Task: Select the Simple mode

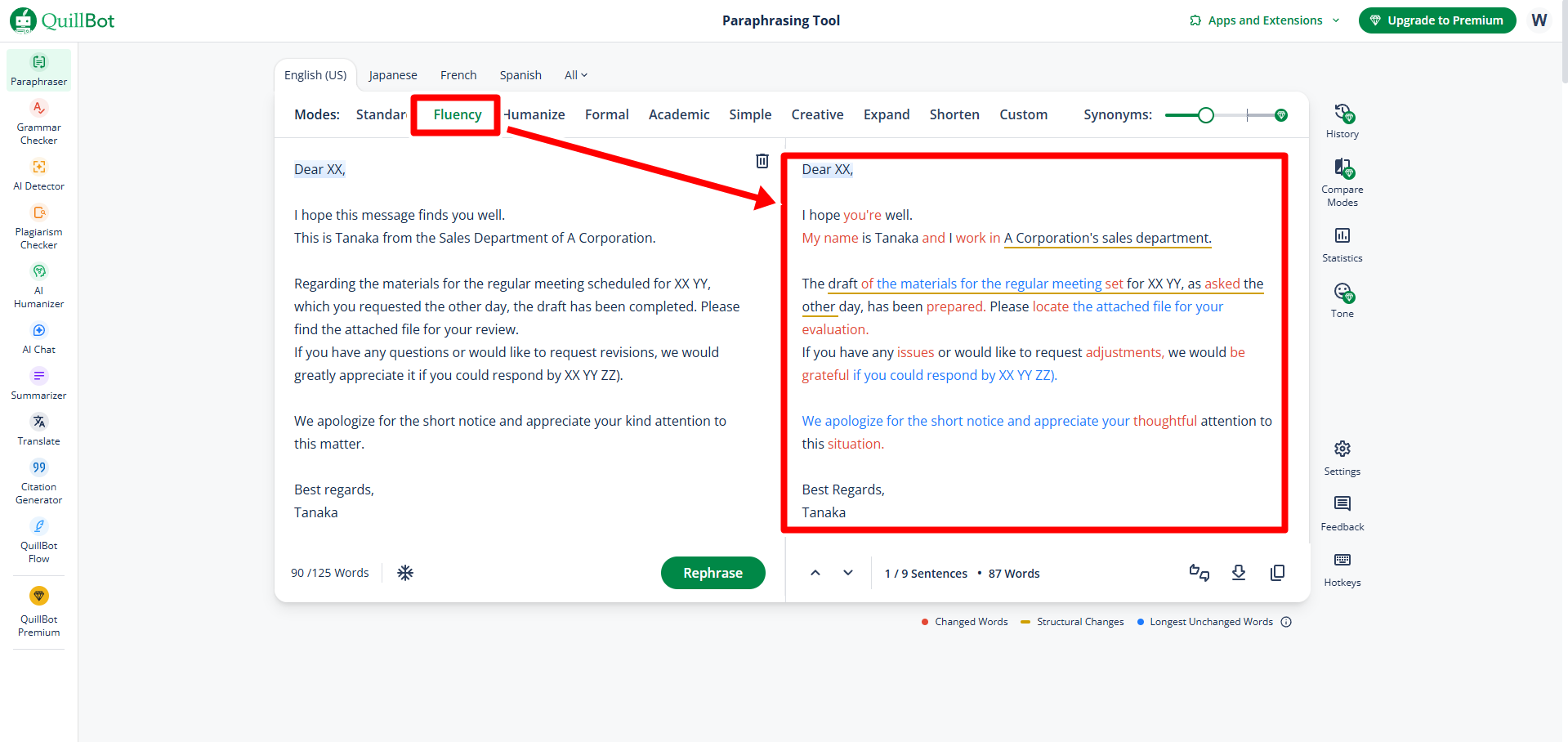Action: tap(750, 114)
